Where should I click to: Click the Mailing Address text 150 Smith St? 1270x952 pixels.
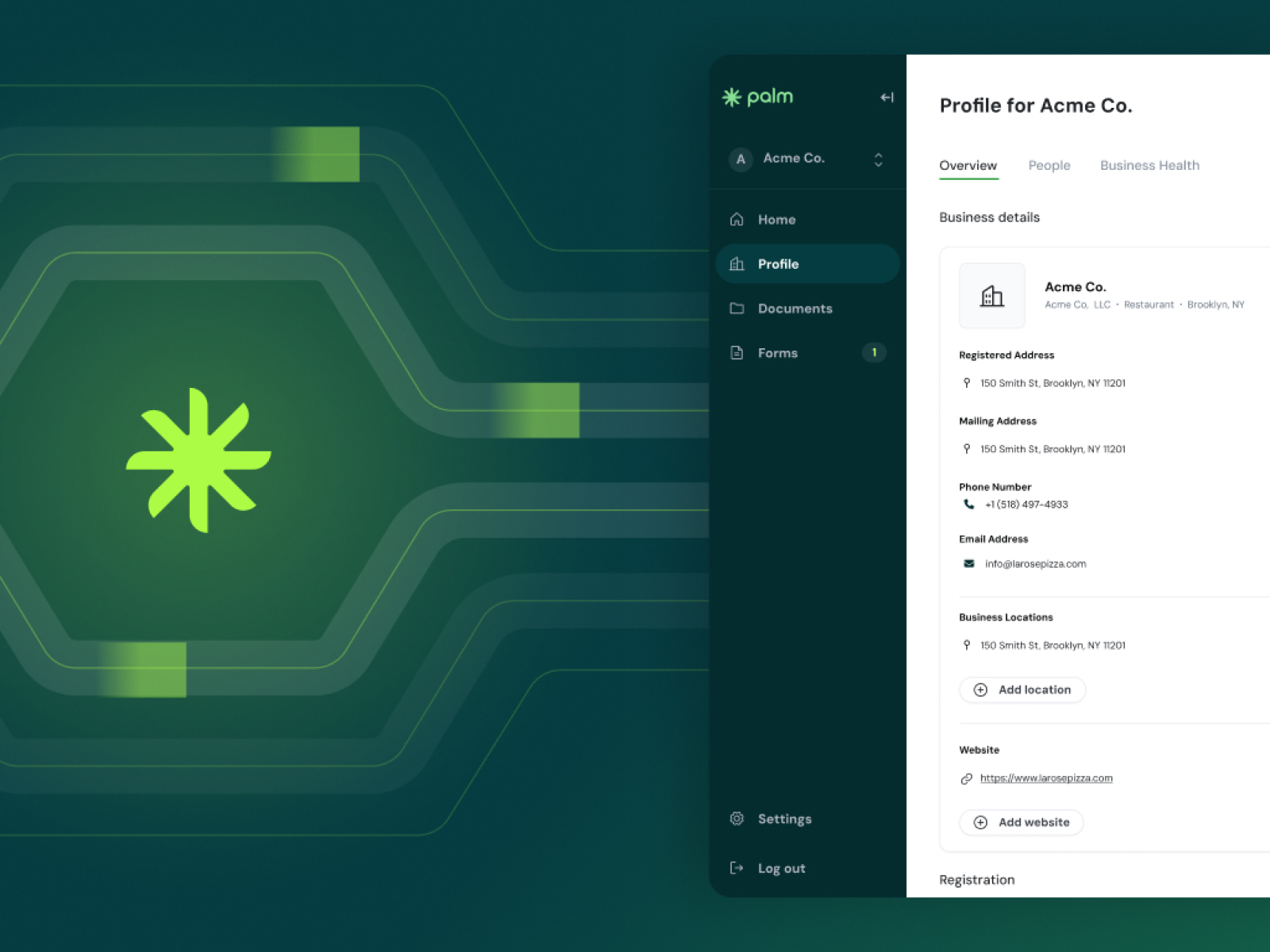pyautogui.click(x=1053, y=449)
